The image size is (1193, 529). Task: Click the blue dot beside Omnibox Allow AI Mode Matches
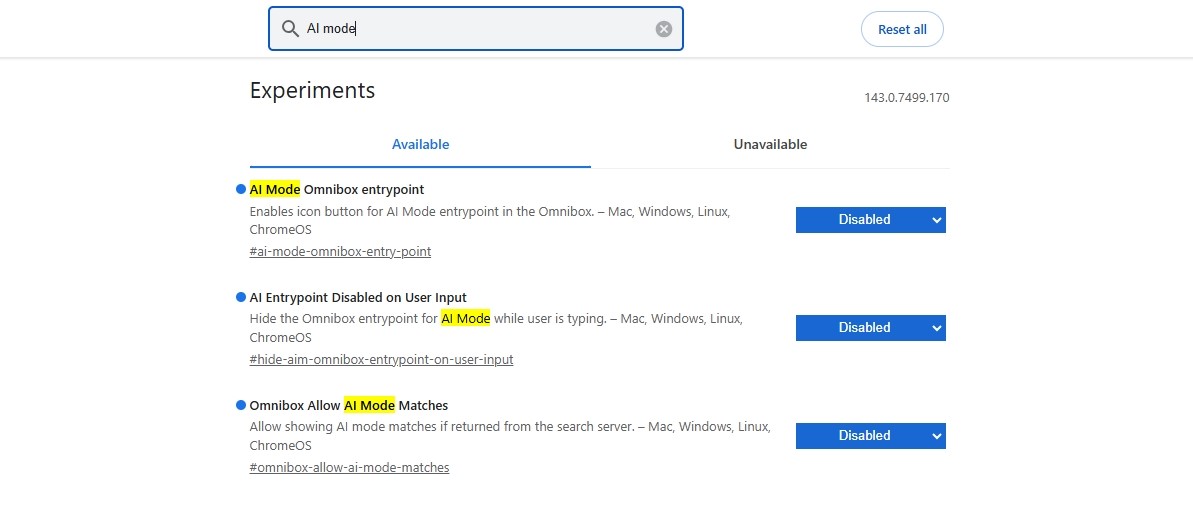(x=240, y=405)
